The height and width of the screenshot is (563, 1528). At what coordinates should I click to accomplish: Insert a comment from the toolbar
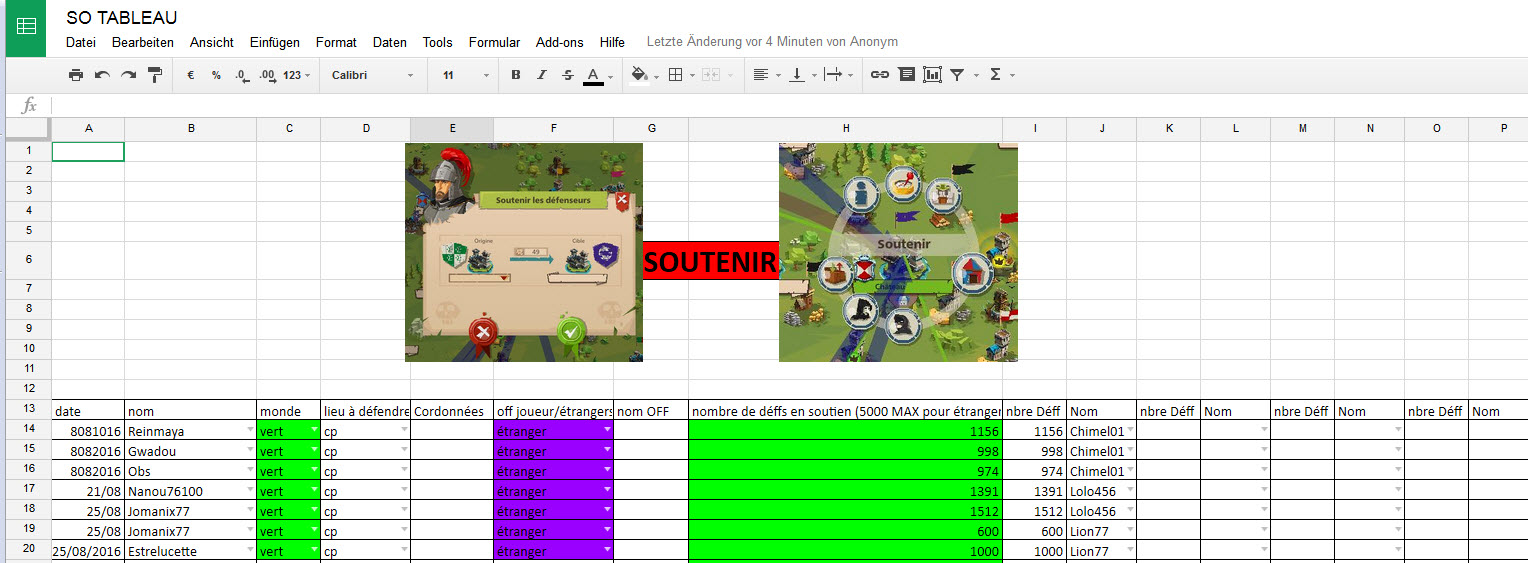point(906,75)
